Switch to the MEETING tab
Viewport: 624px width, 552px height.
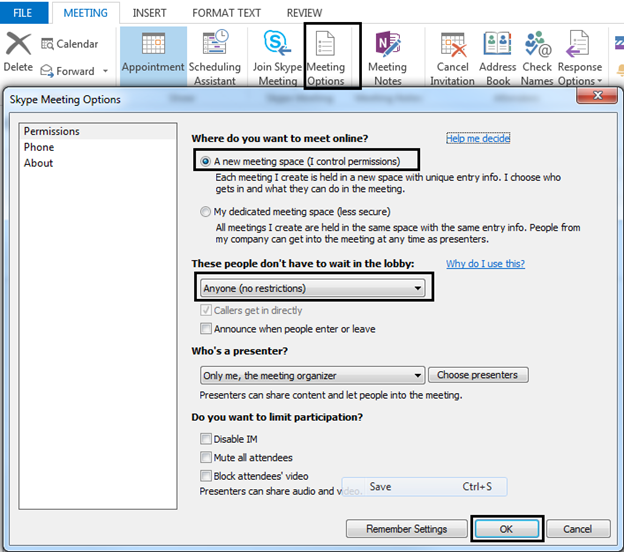click(86, 13)
